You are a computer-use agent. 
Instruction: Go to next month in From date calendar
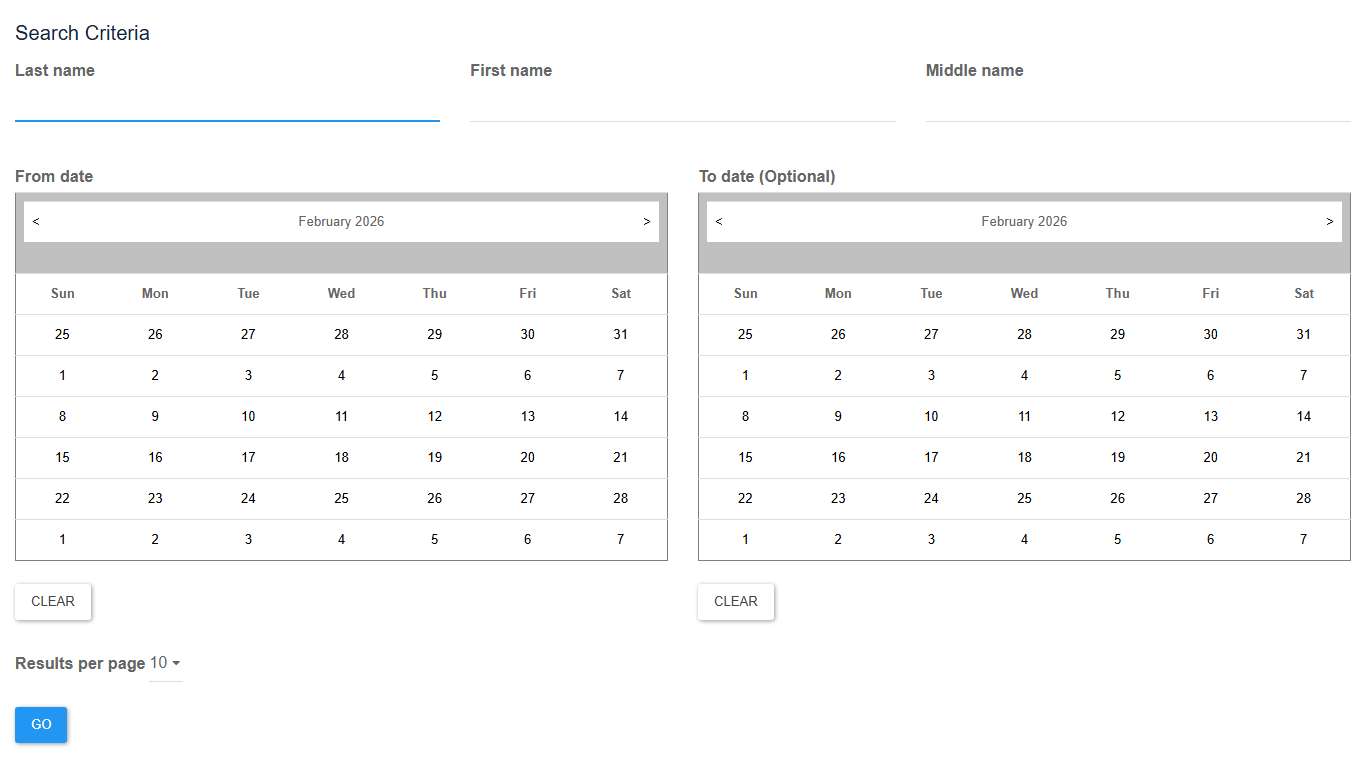click(x=646, y=222)
